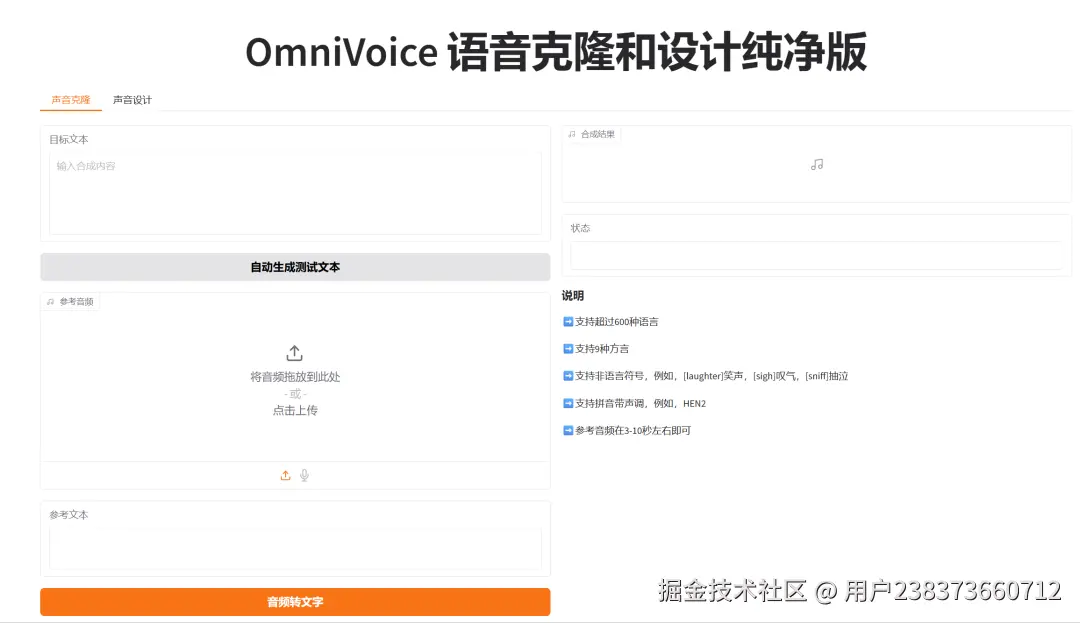The height and width of the screenshot is (623, 1080).
Task: Open the 声音设计 tab
Action: [132, 100]
